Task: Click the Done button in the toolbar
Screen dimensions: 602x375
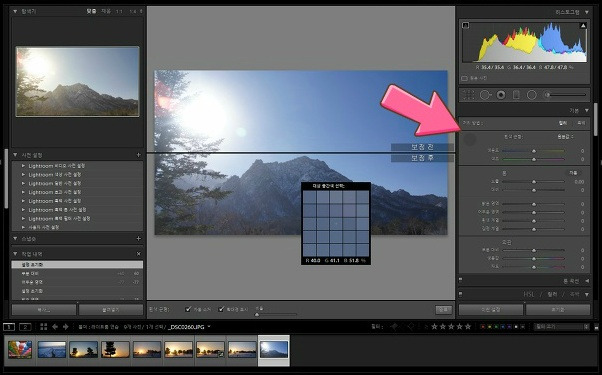Action: pos(443,309)
